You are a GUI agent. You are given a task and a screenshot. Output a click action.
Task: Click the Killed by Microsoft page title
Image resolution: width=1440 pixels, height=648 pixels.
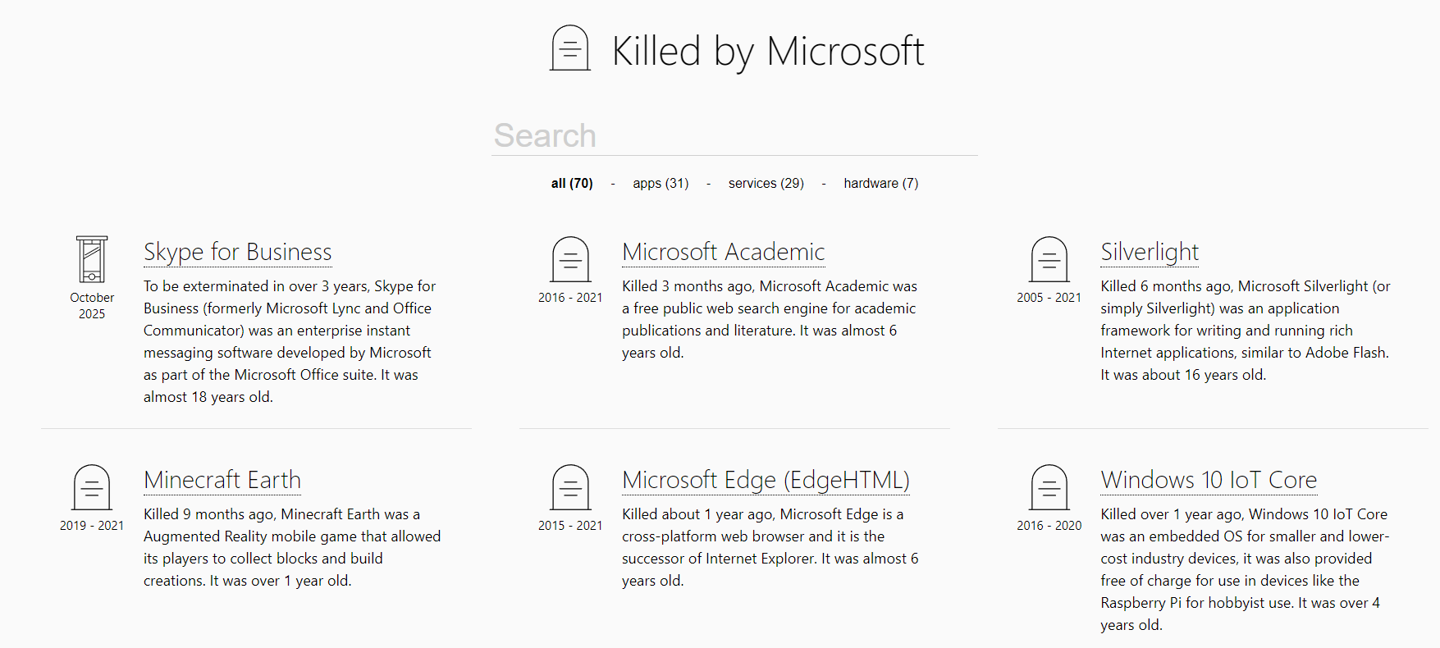click(768, 51)
